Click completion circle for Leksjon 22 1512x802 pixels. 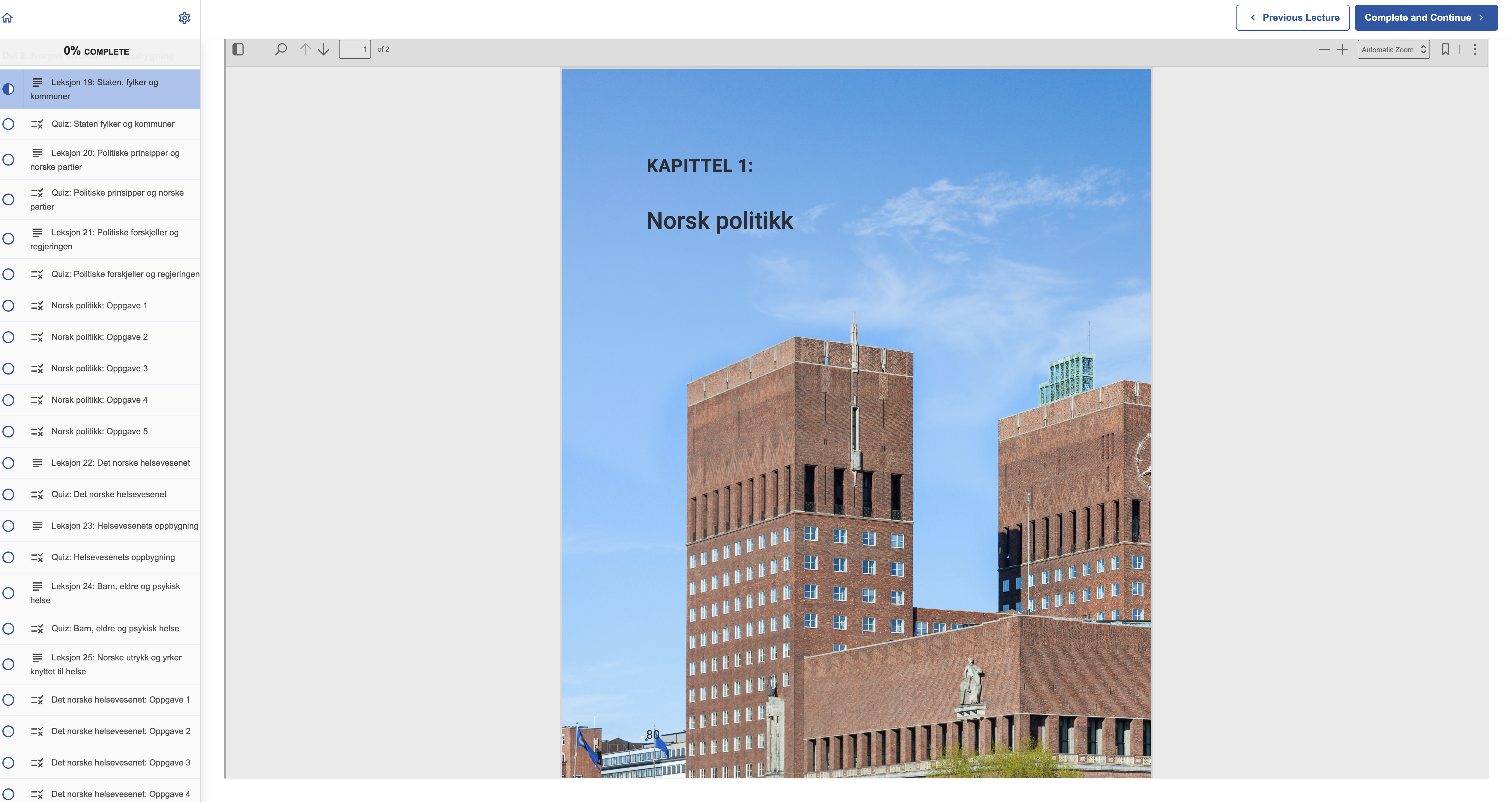coord(8,463)
